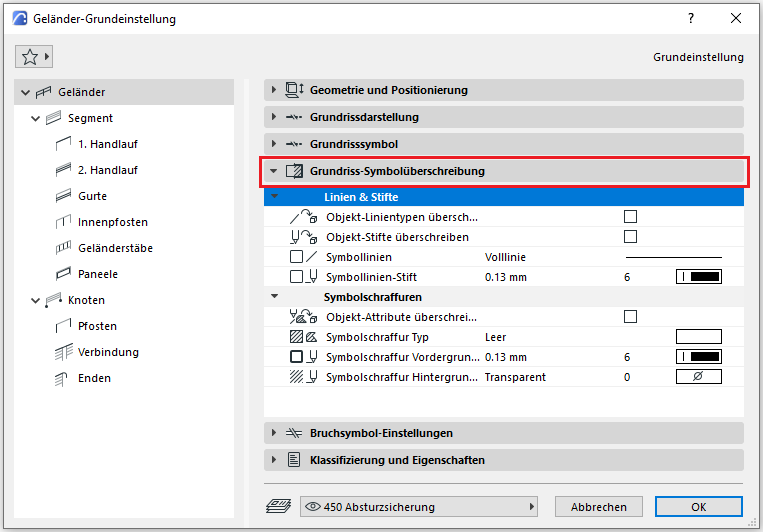Viewport: 763px width, 532px height.
Task: Click the help question mark icon
Action: pyautogui.click(x=690, y=18)
